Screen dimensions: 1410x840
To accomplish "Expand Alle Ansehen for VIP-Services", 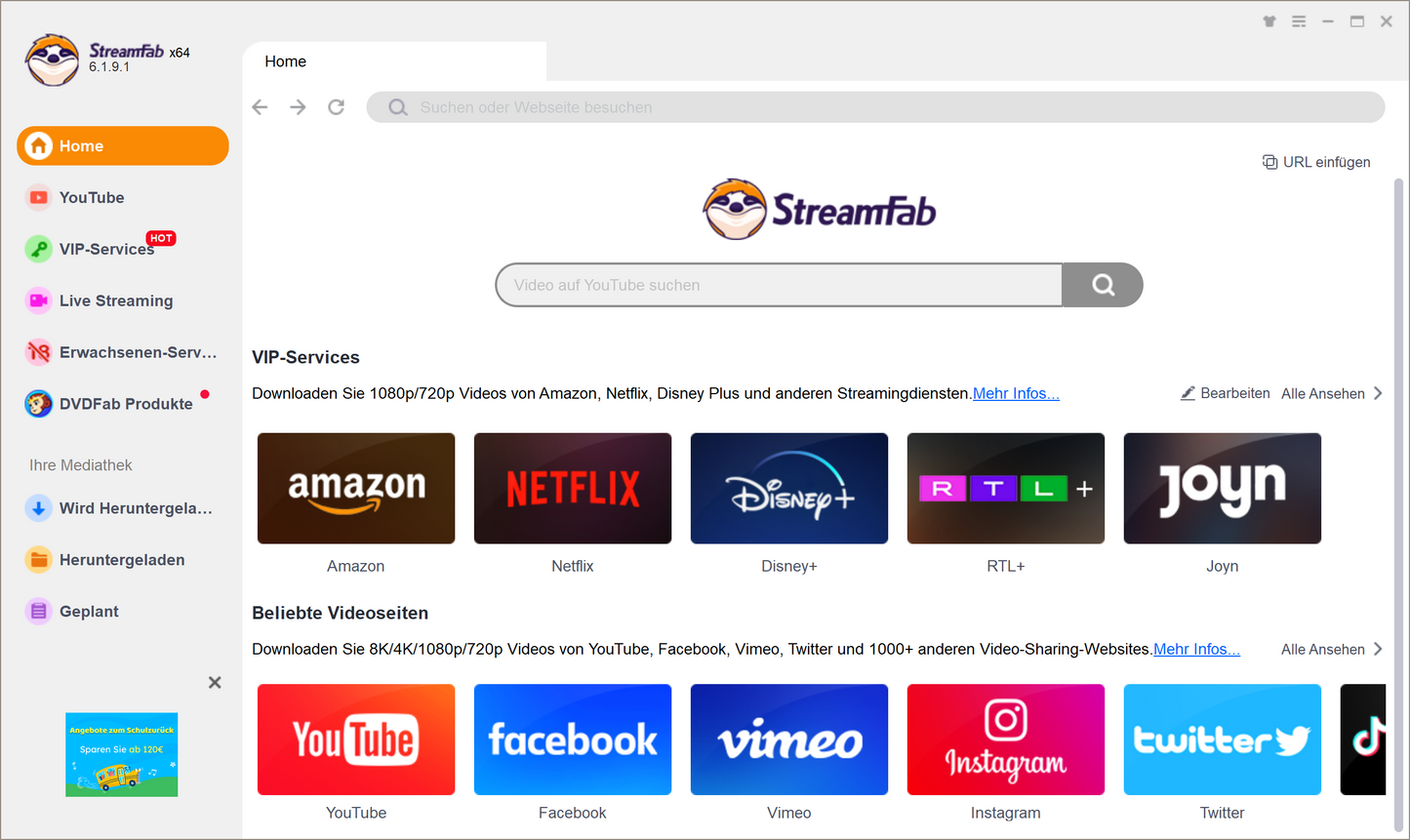I will tap(1331, 394).
